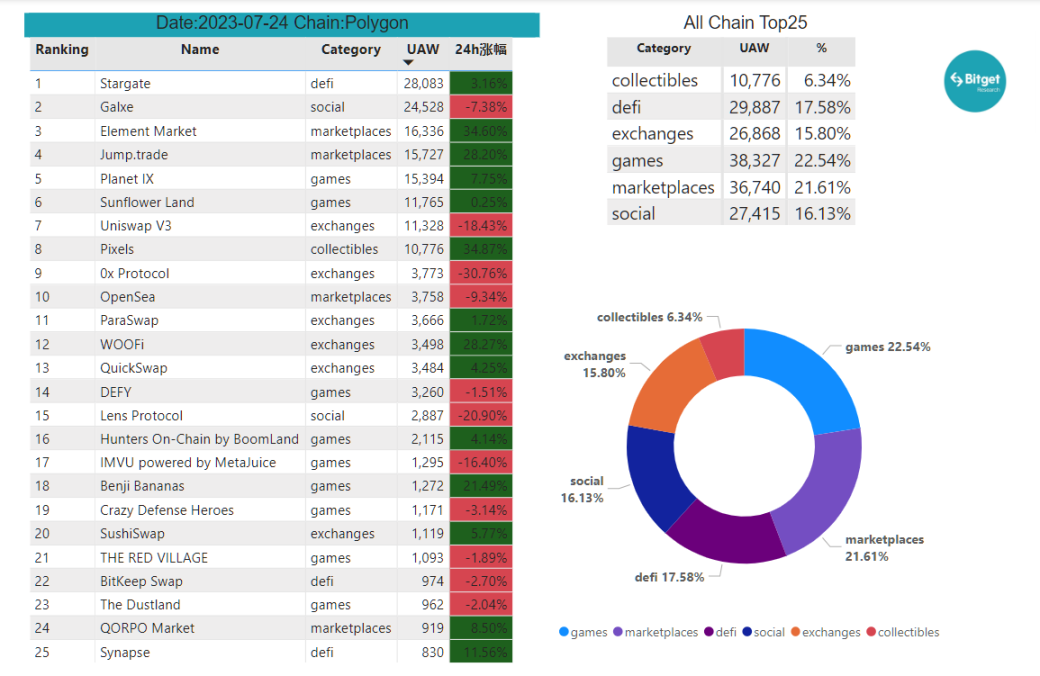The height and width of the screenshot is (676, 1040).
Task: Click marketplaces row in All Chain table
Action: (x=731, y=187)
